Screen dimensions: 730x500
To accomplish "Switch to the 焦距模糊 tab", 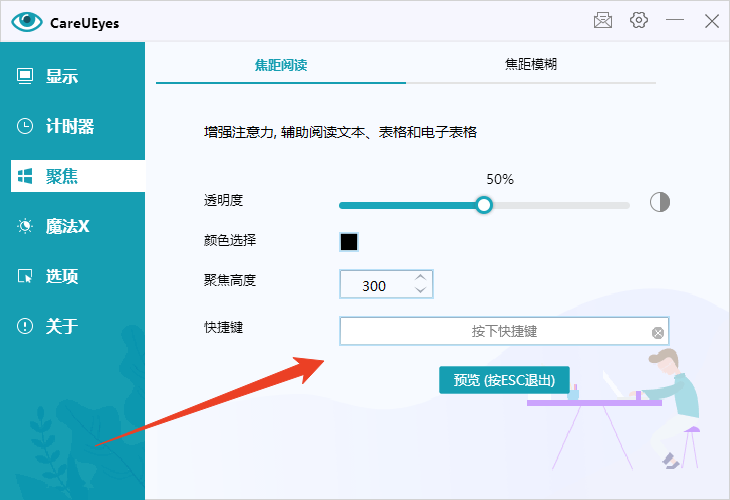I will click(531, 65).
